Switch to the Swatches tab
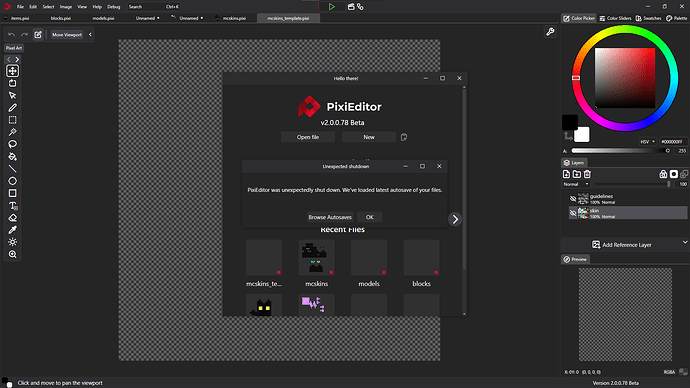 (648, 18)
